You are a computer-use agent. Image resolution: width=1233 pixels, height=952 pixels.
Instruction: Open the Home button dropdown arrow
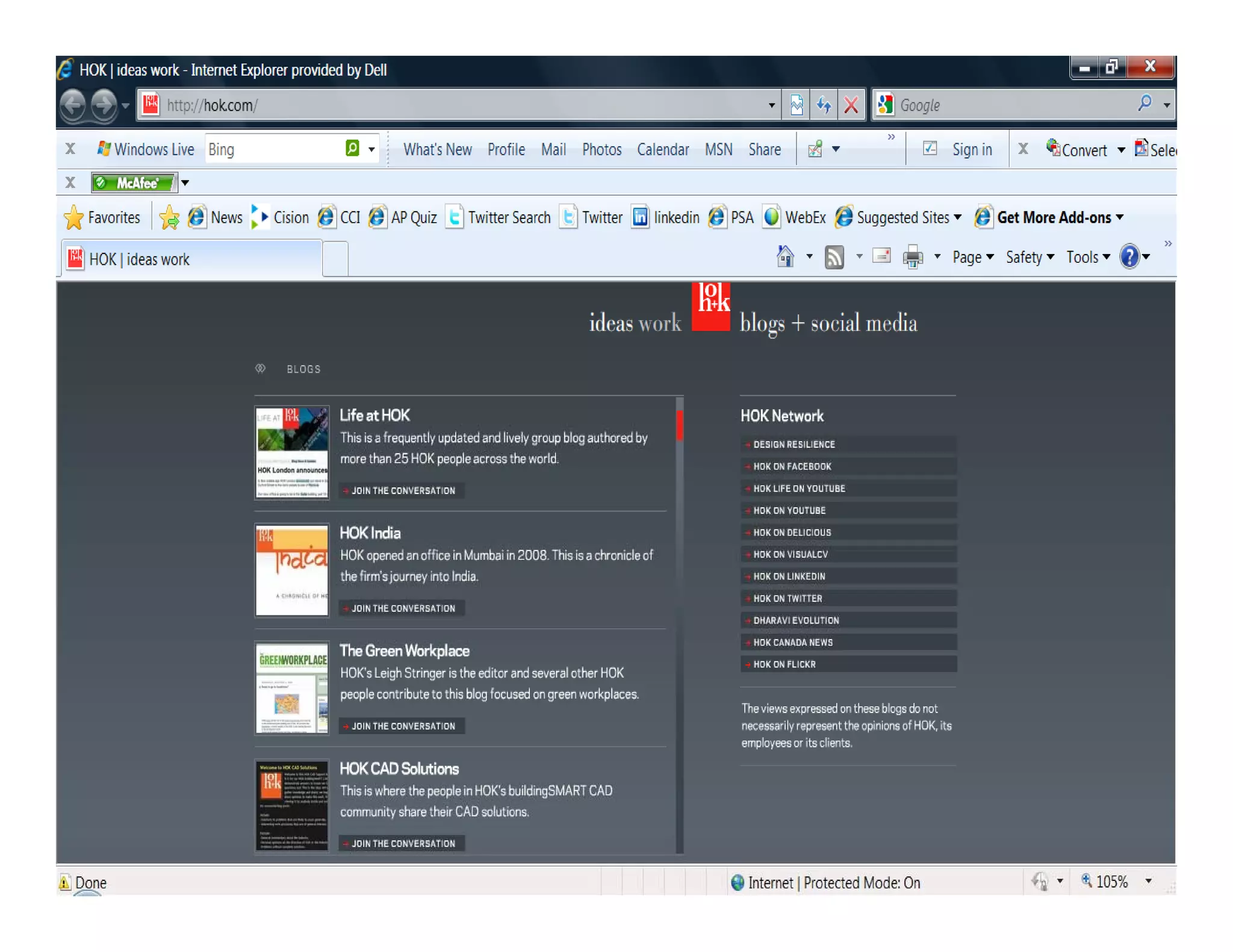click(x=809, y=257)
